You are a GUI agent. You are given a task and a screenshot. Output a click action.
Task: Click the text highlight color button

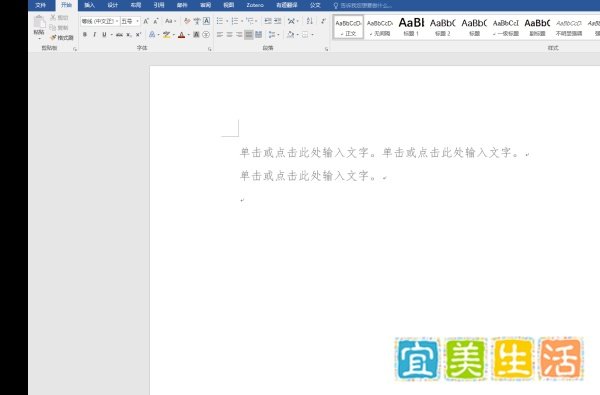click(x=166, y=35)
